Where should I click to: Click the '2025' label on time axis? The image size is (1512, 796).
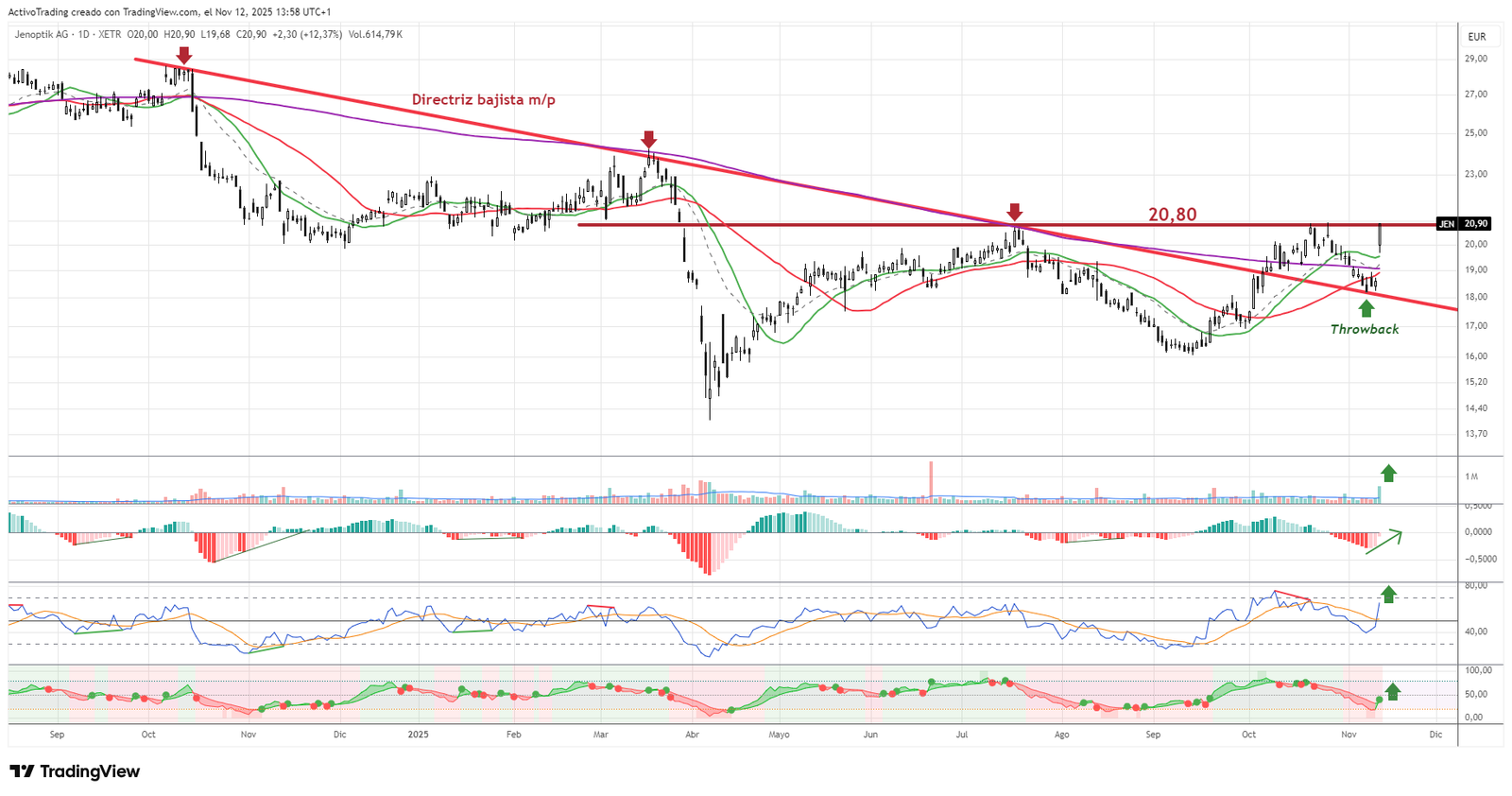[x=418, y=735]
